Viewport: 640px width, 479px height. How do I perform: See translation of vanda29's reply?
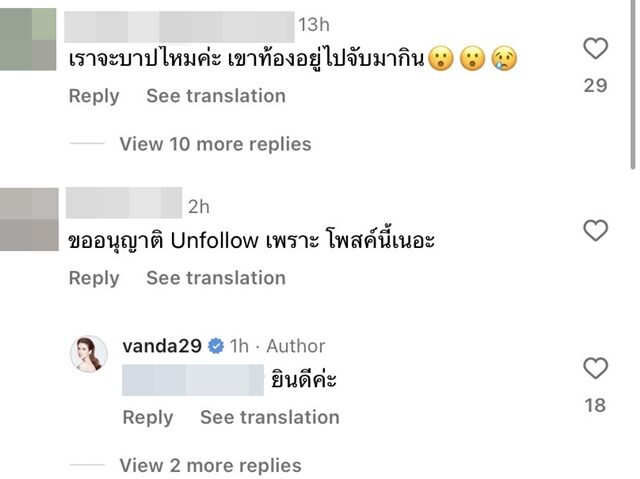(x=270, y=417)
